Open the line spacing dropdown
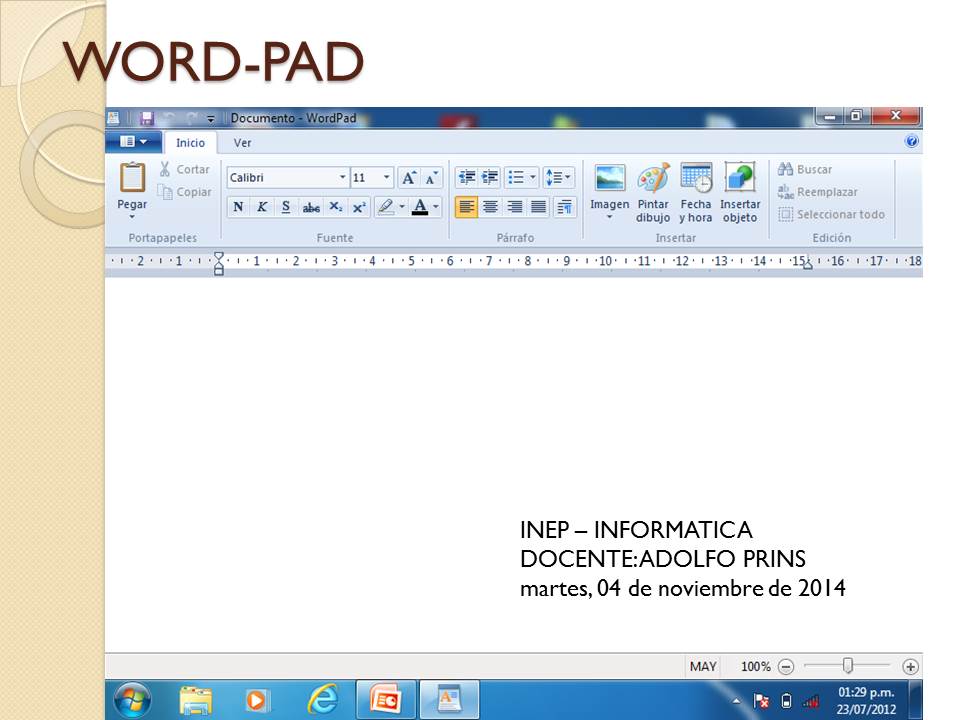This screenshot has width=960, height=720. click(x=558, y=178)
